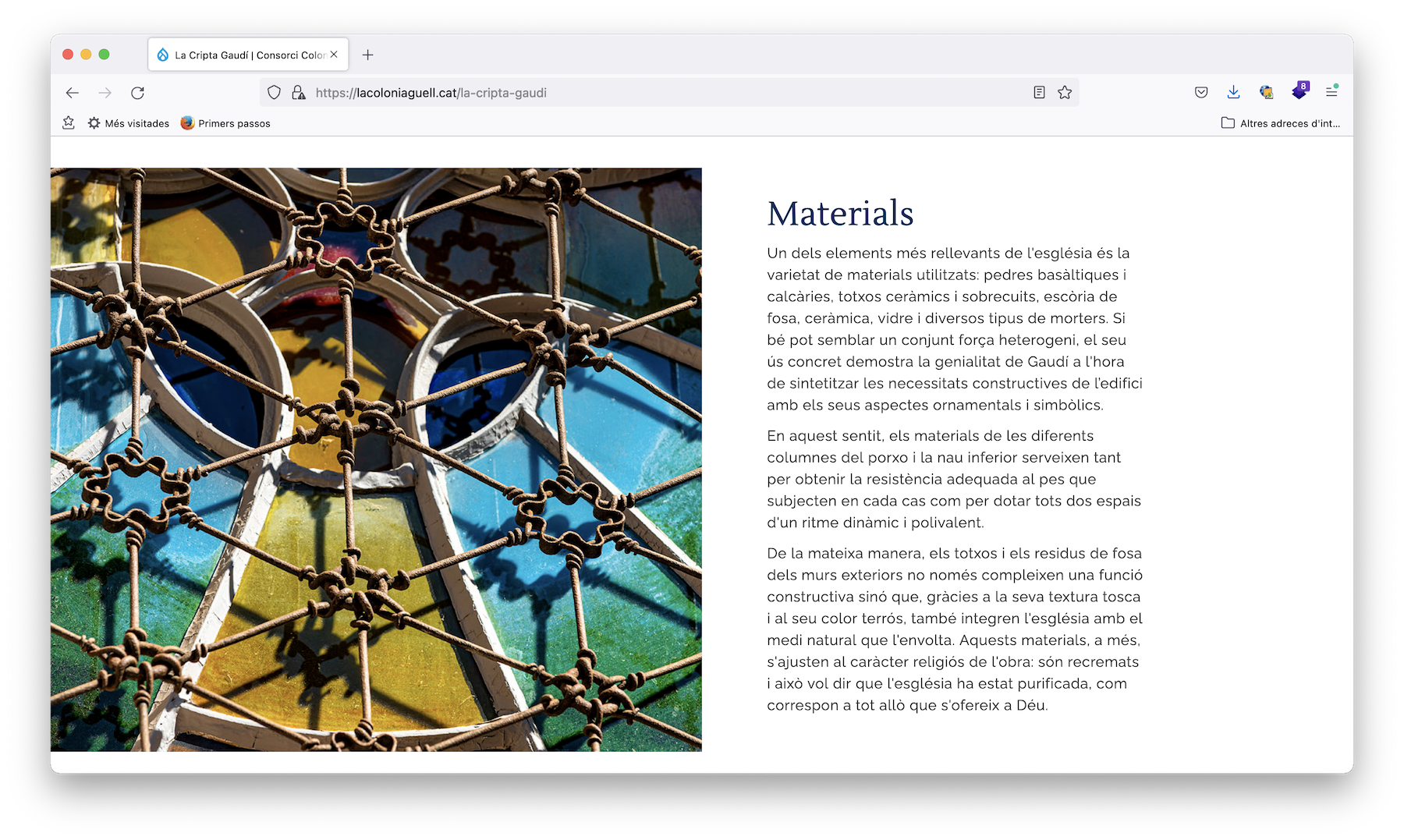This screenshot has width=1404, height=840.
Task: Open a new tab with plus button
Action: point(368,55)
